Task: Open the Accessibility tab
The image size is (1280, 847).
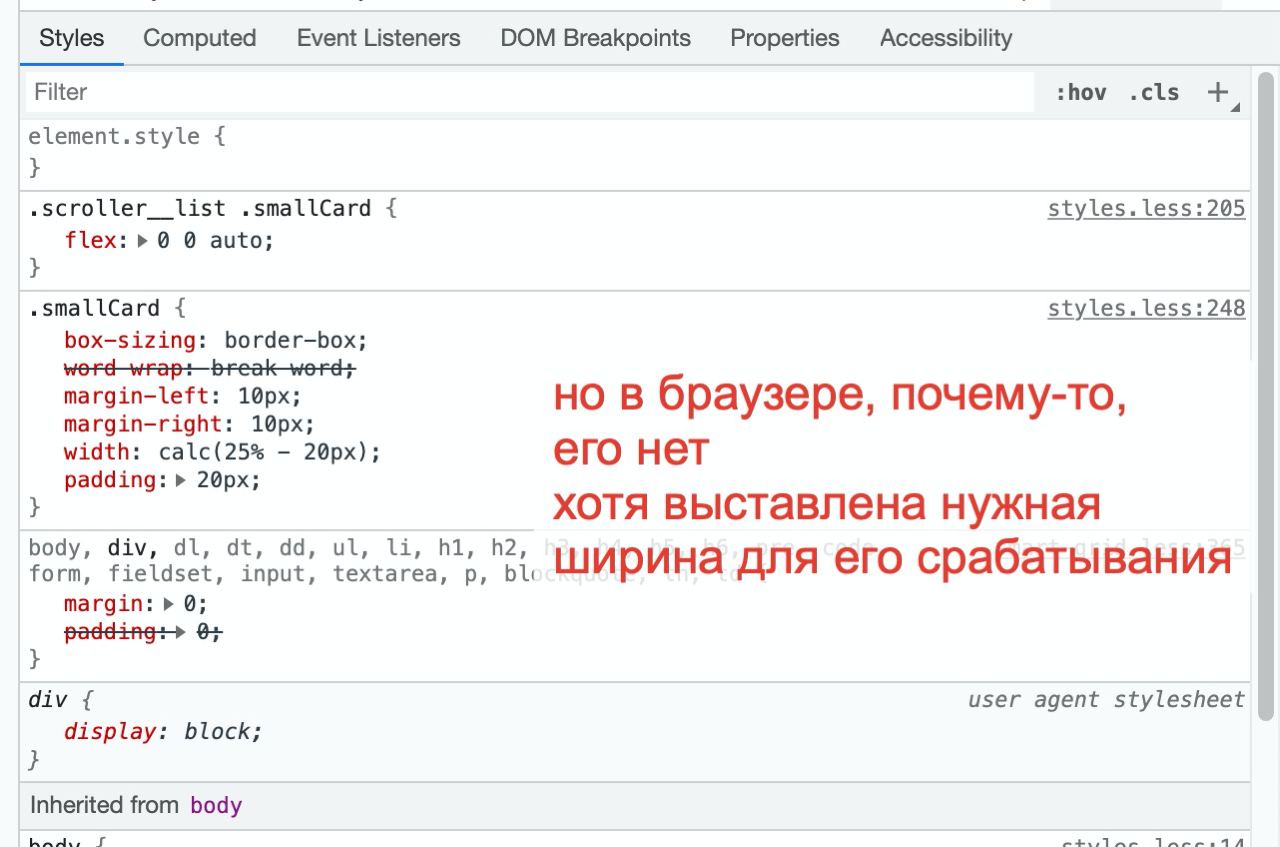Action: (946, 38)
